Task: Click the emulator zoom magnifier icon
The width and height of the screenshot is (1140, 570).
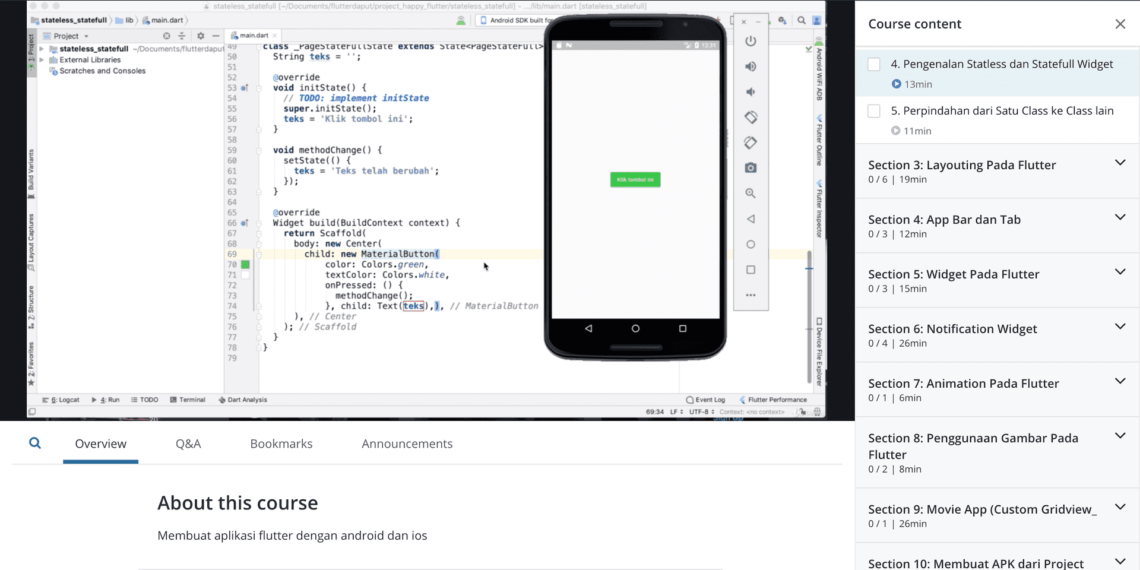Action: pyautogui.click(x=751, y=193)
